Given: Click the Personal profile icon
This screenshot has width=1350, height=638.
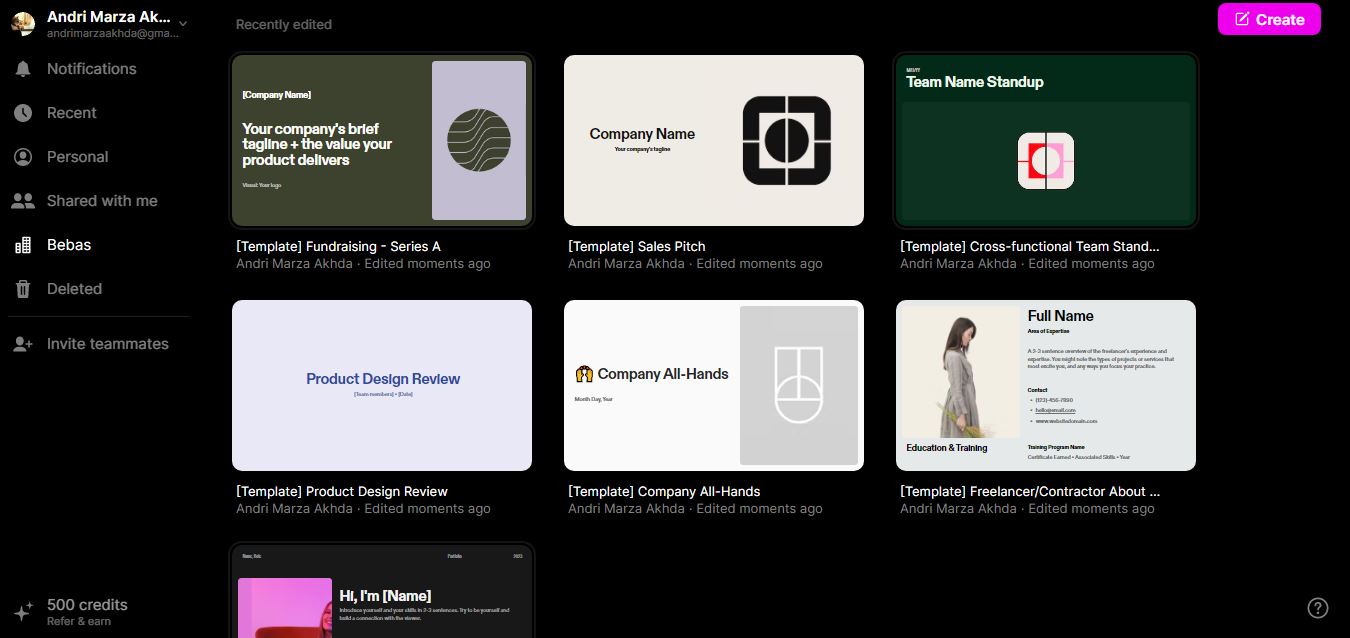Looking at the screenshot, I should click(23, 157).
